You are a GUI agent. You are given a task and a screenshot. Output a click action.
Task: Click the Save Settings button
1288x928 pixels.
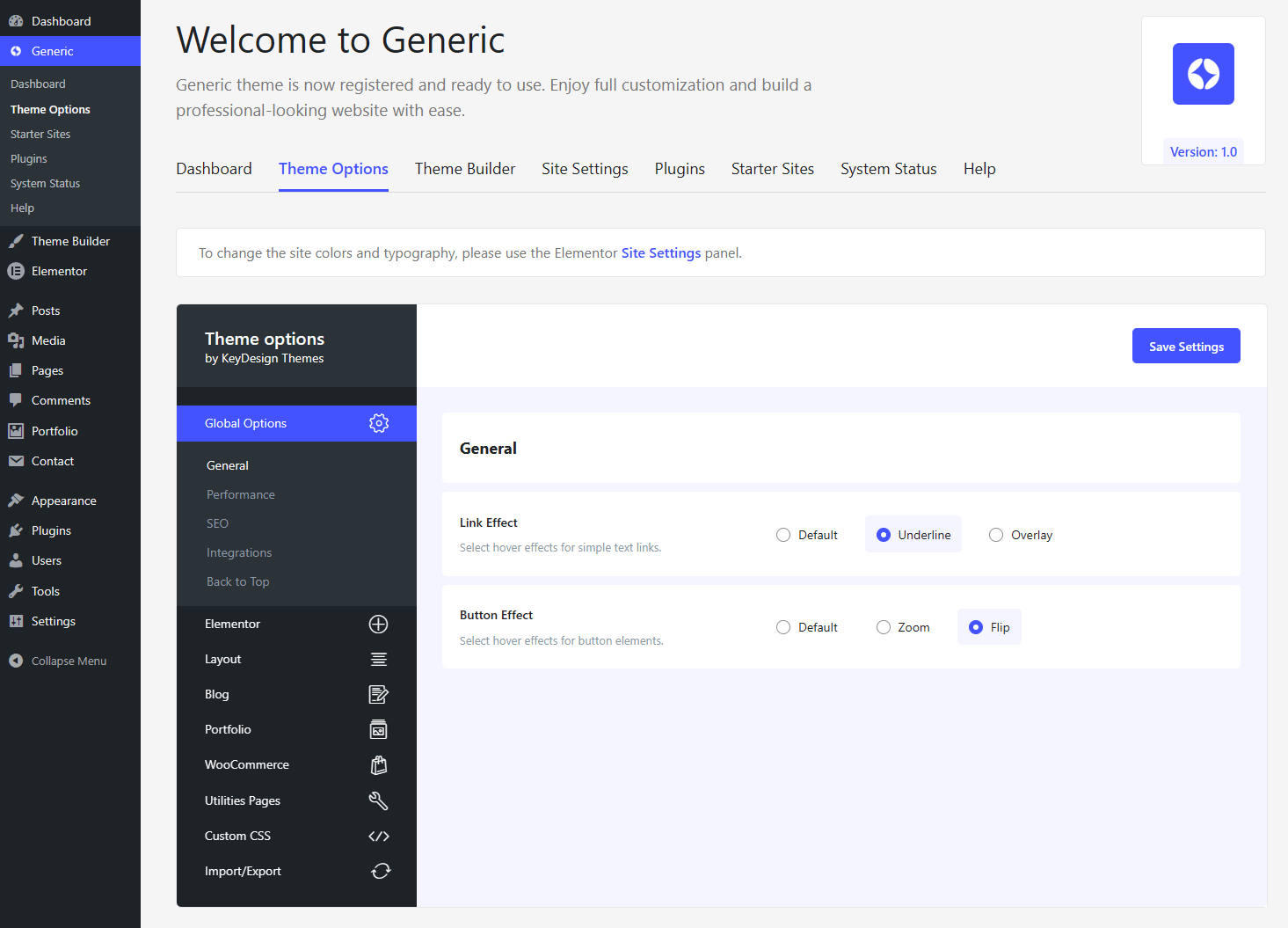1186,346
